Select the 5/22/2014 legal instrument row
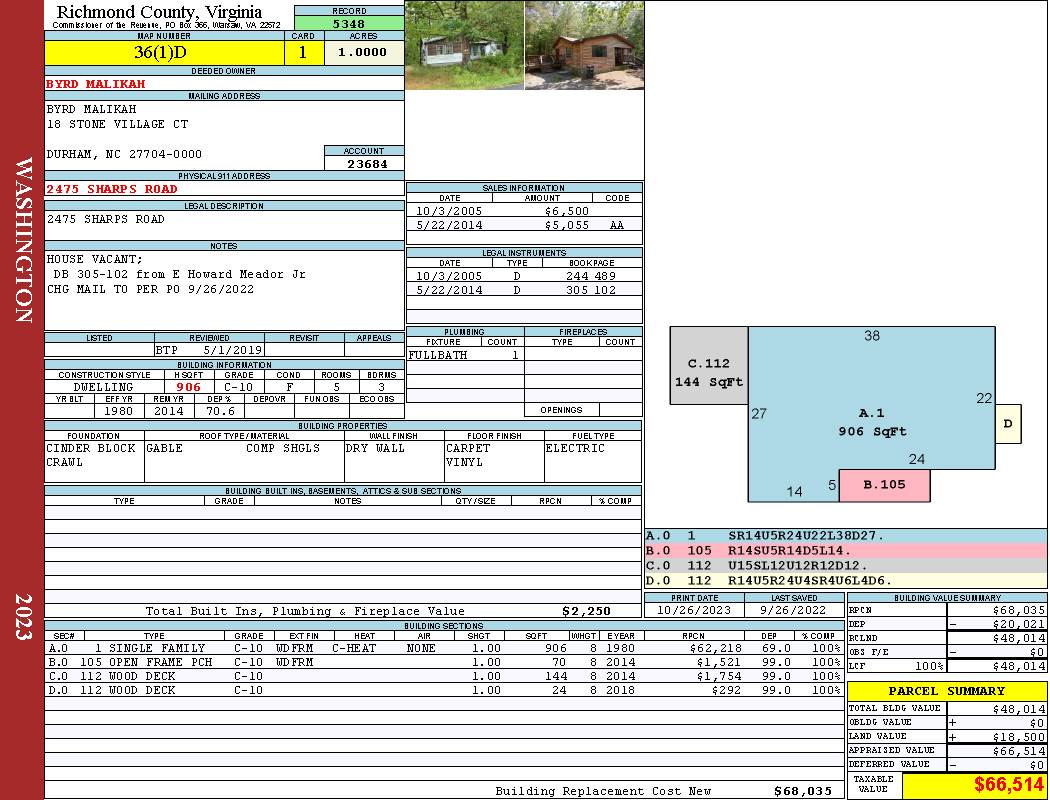Image resolution: width=1050 pixels, height=800 pixels. pos(524,290)
